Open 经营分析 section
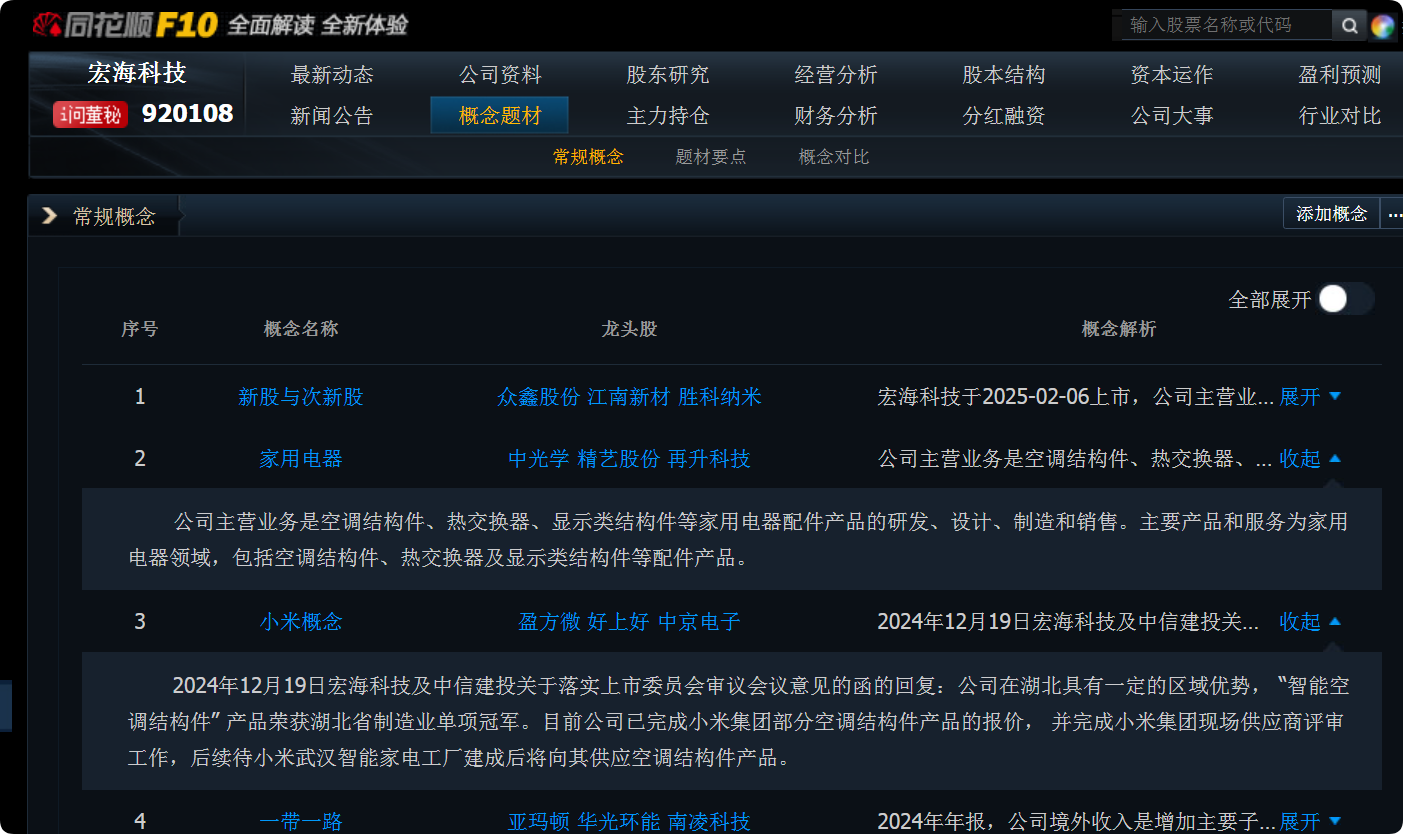The image size is (1403, 834). click(x=836, y=75)
